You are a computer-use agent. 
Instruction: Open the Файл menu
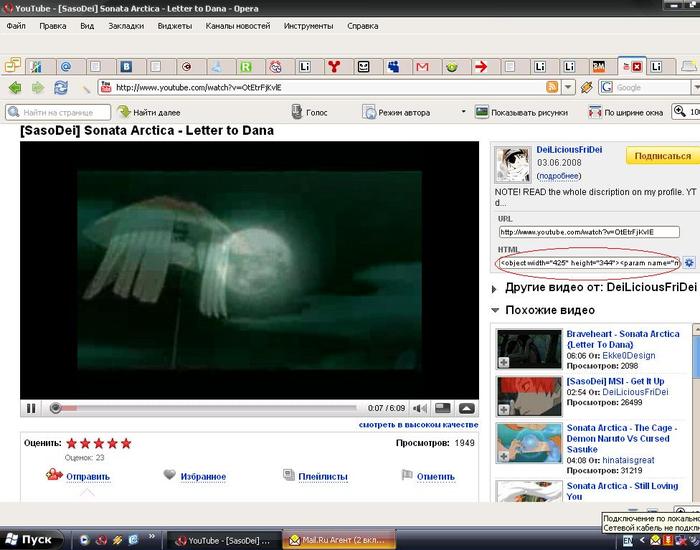(16, 26)
